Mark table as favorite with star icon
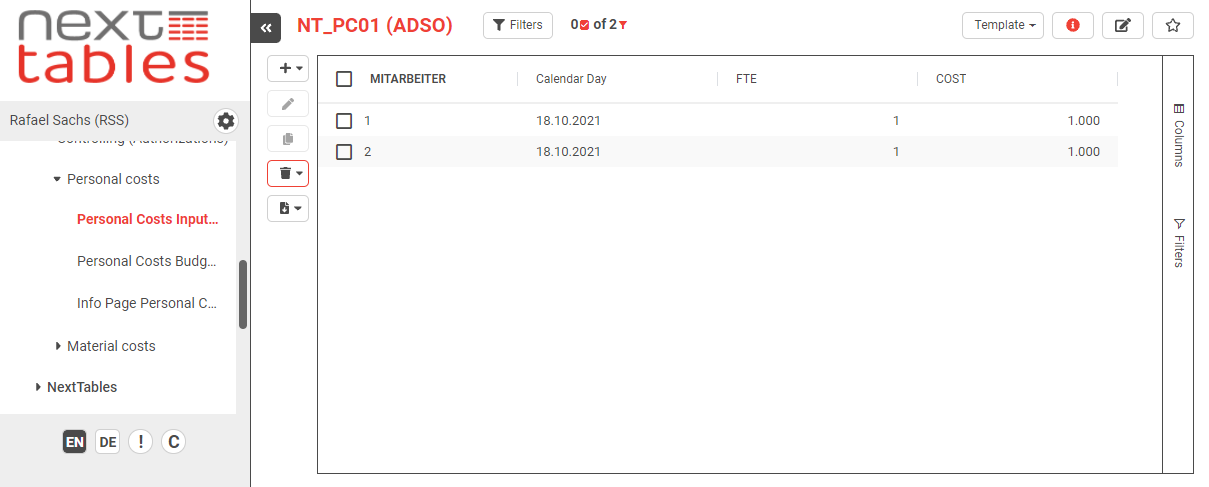The height and width of the screenshot is (487, 1209). pyautogui.click(x=1173, y=25)
